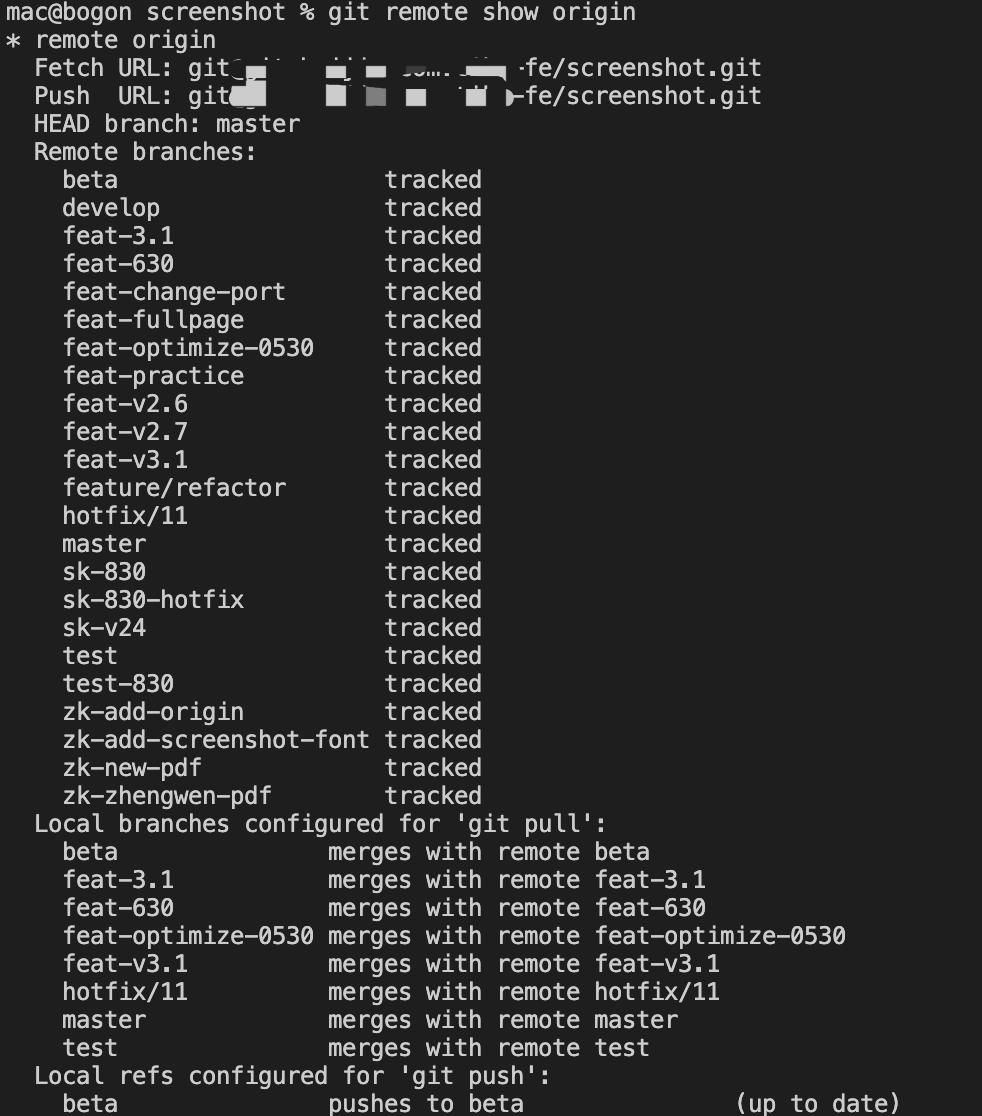The height and width of the screenshot is (1116, 982).
Task: Click the Push URL line's screenshot.git text
Action: (650, 96)
